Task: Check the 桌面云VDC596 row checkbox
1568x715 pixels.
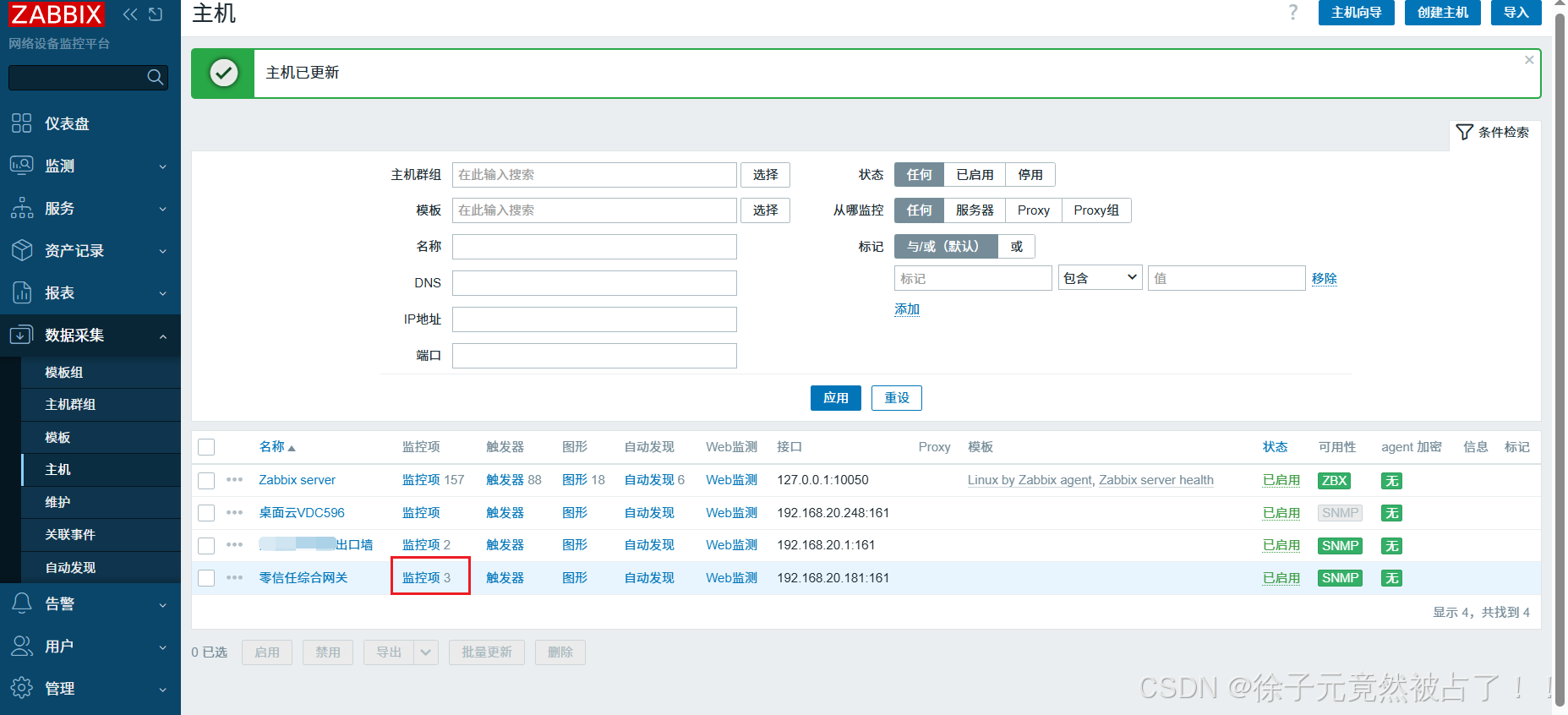Action: pos(206,513)
